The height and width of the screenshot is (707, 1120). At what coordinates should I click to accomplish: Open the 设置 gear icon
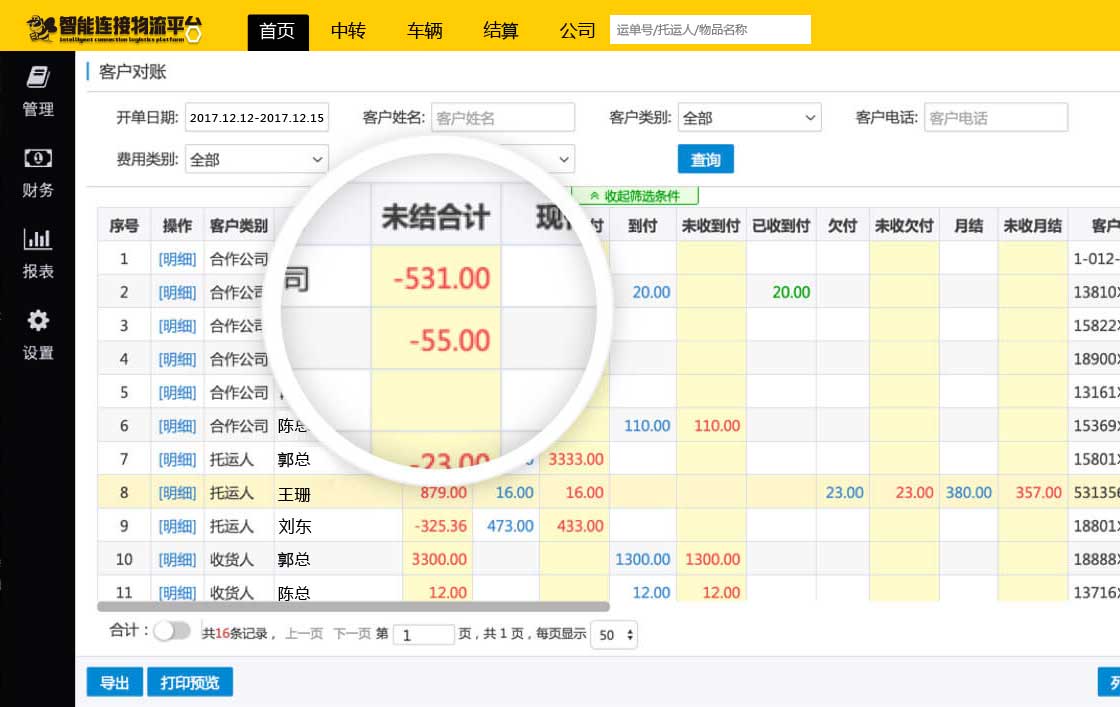coord(38,321)
